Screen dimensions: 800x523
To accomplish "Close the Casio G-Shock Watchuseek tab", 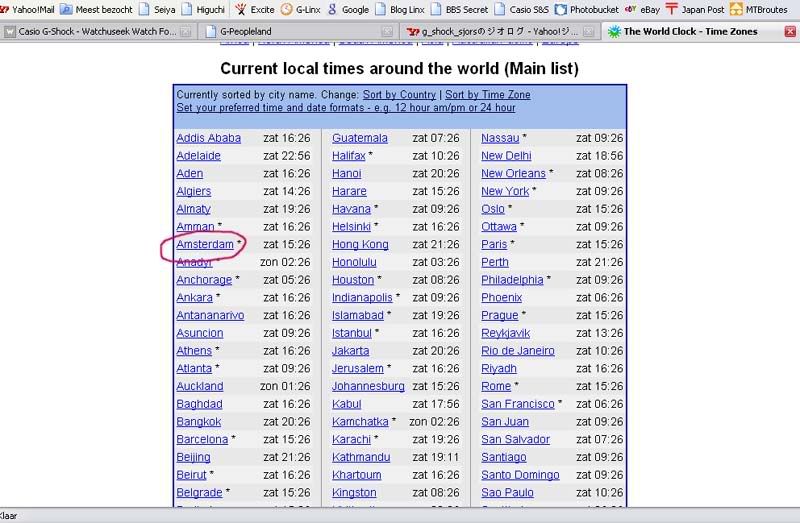I will [x=185, y=32].
